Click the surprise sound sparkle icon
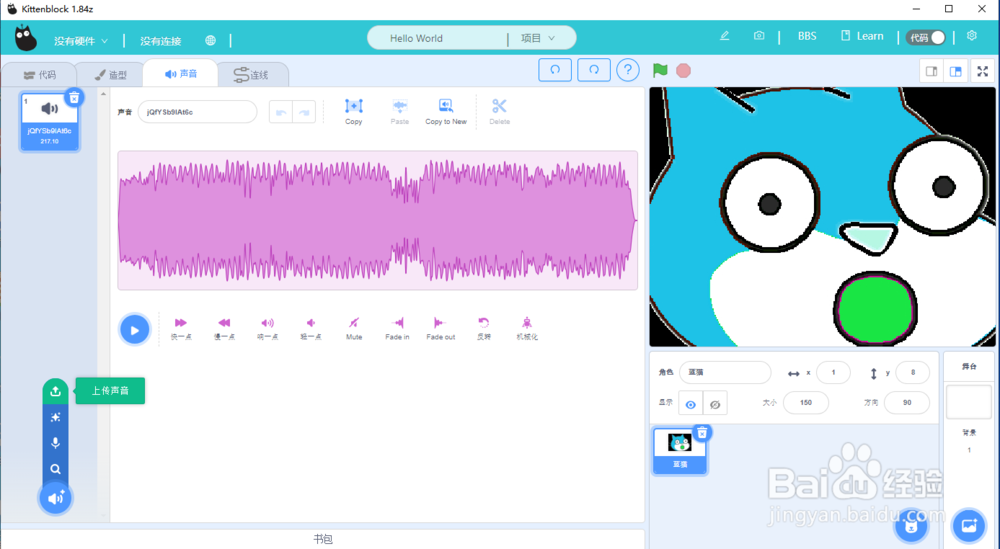 click(55, 417)
